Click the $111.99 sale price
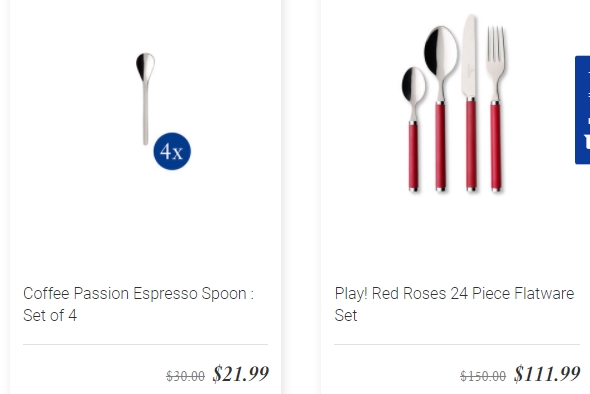 [x=547, y=374]
